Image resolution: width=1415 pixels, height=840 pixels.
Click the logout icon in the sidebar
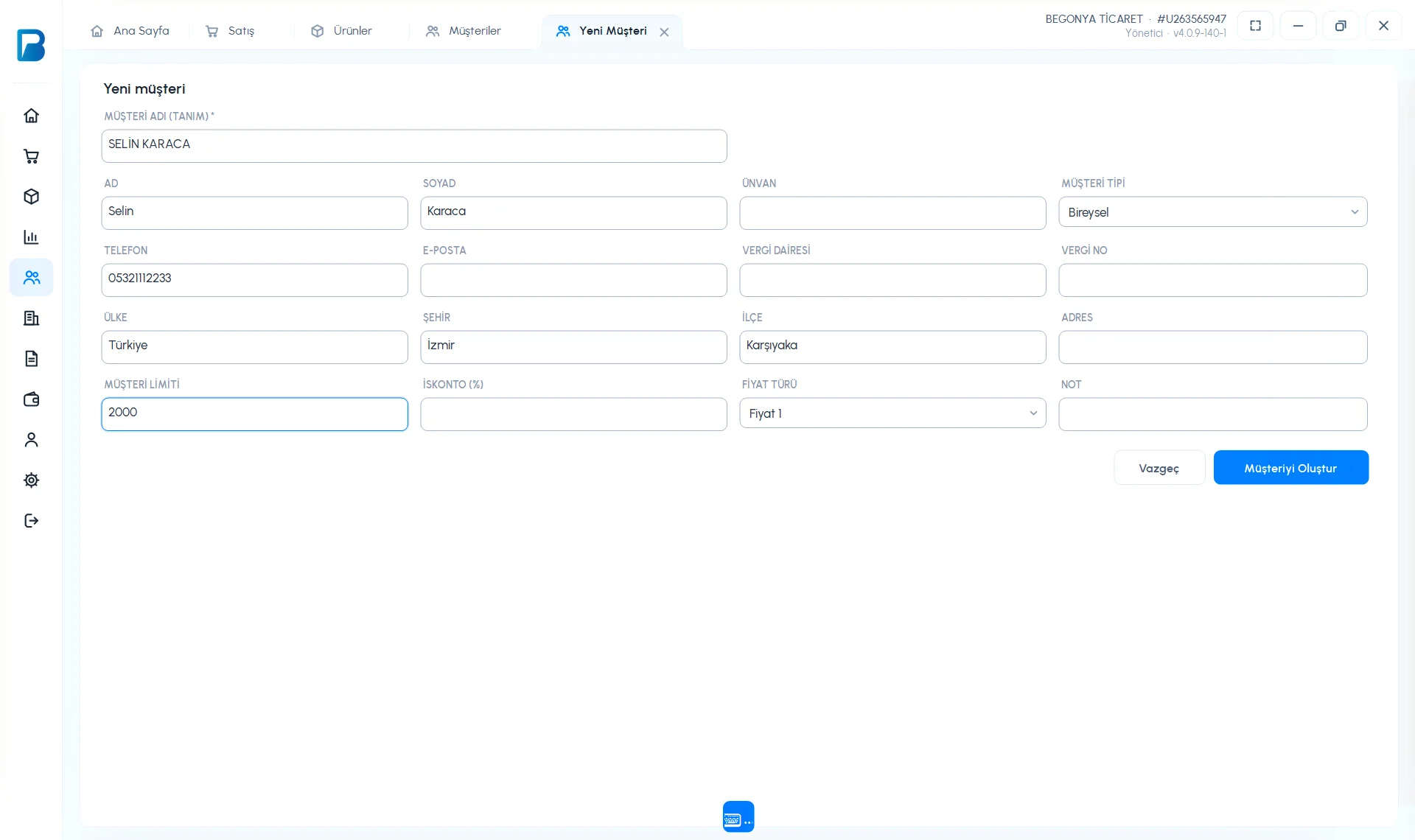pyautogui.click(x=31, y=521)
